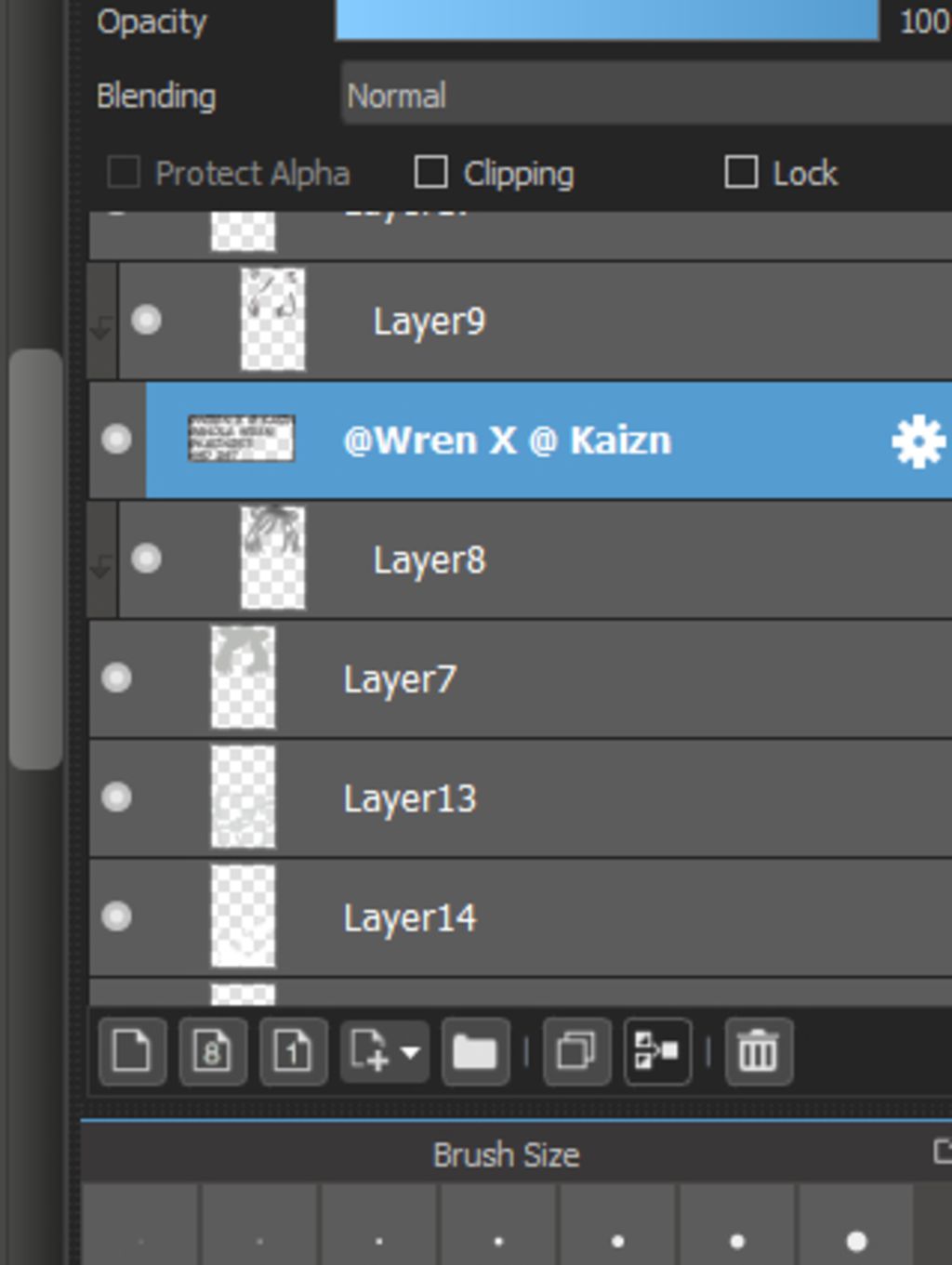The image size is (952, 1265).
Task: Click the Layer8 thumbnail
Action: pyautogui.click(x=272, y=558)
